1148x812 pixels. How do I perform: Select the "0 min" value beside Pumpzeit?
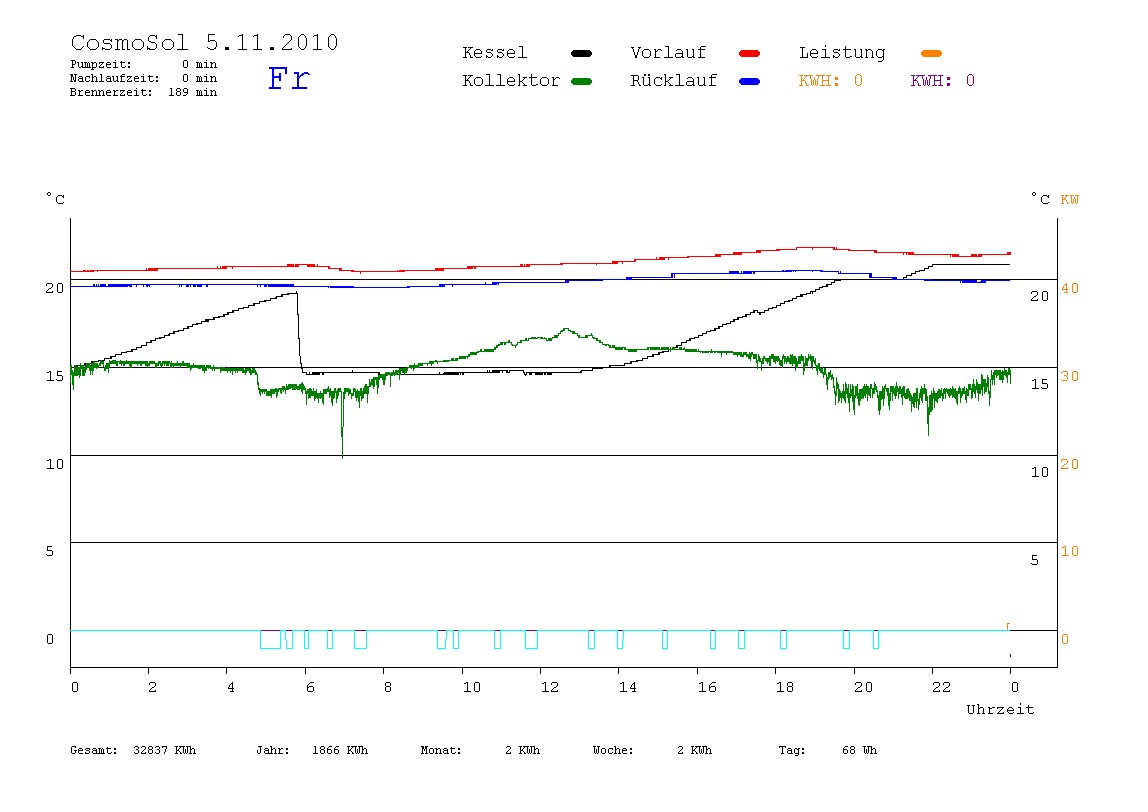(199, 64)
